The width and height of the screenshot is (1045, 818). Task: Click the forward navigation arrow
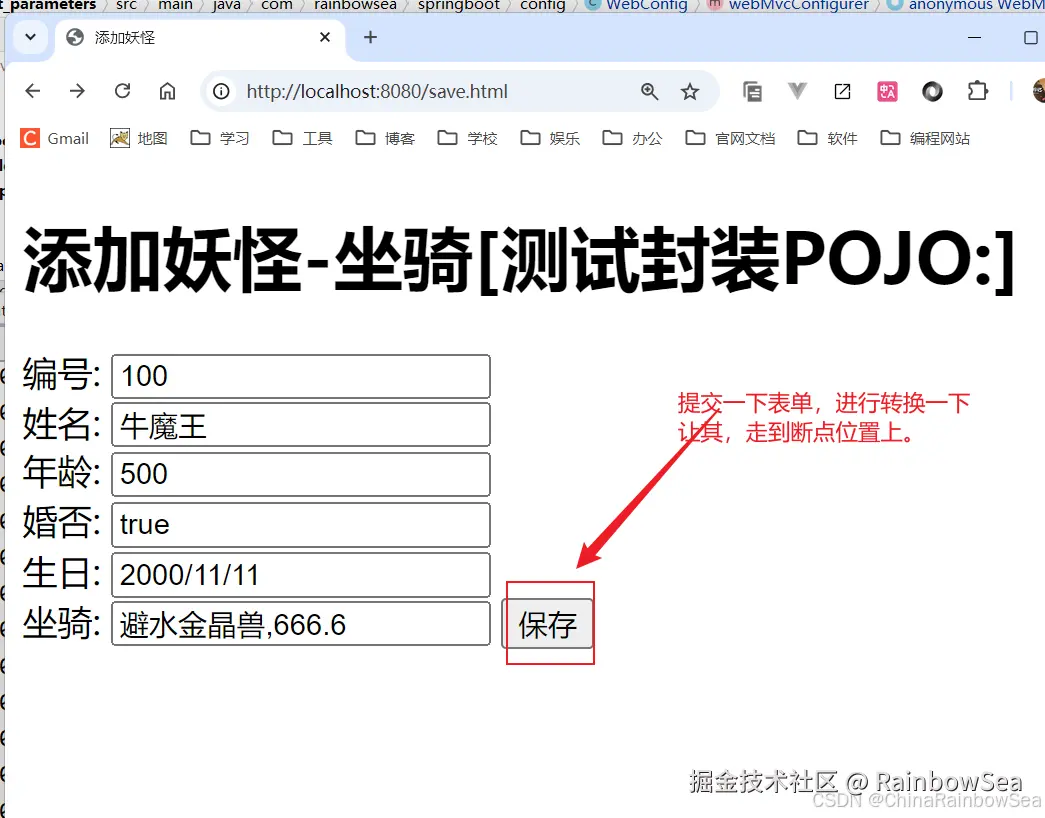click(x=77, y=90)
